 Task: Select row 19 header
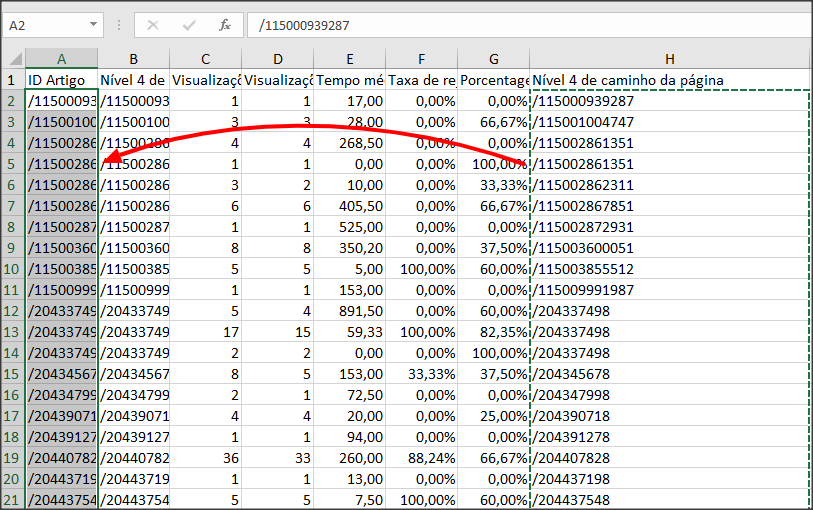[11, 458]
